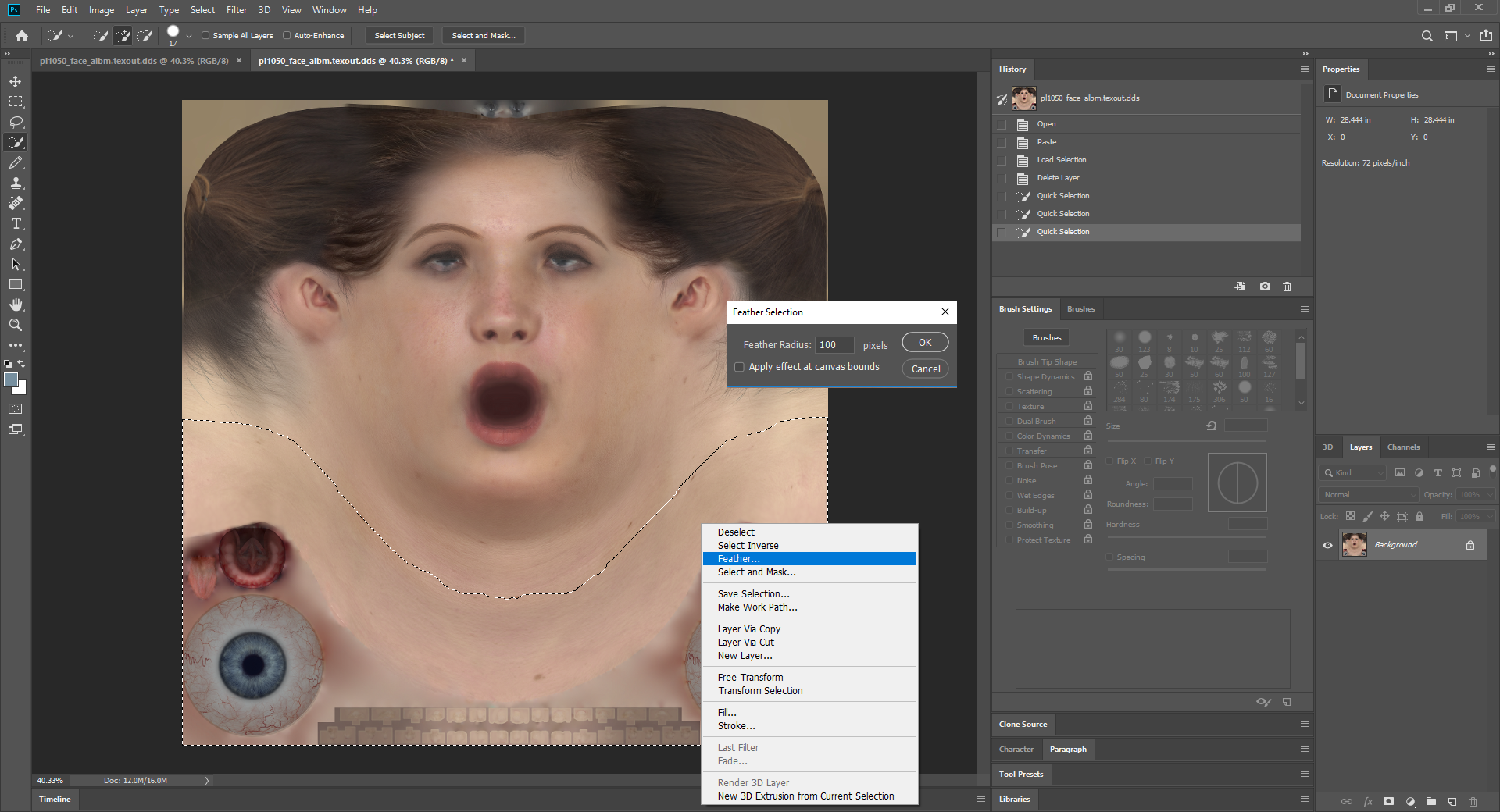The height and width of the screenshot is (812, 1500).
Task: Select the Rectangle shape tool
Action: pyautogui.click(x=16, y=284)
